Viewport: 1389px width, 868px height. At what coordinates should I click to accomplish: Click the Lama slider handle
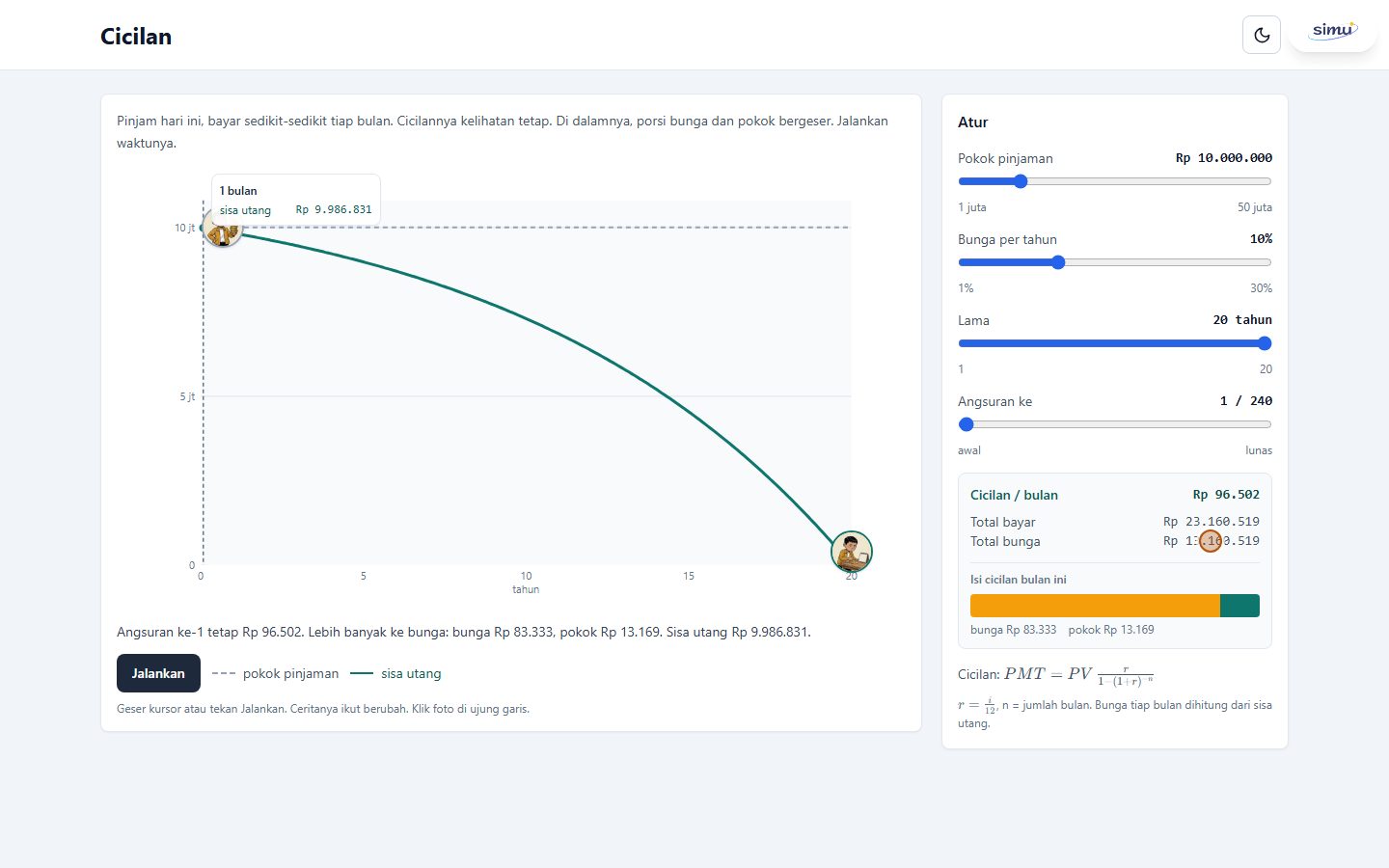(x=1265, y=343)
